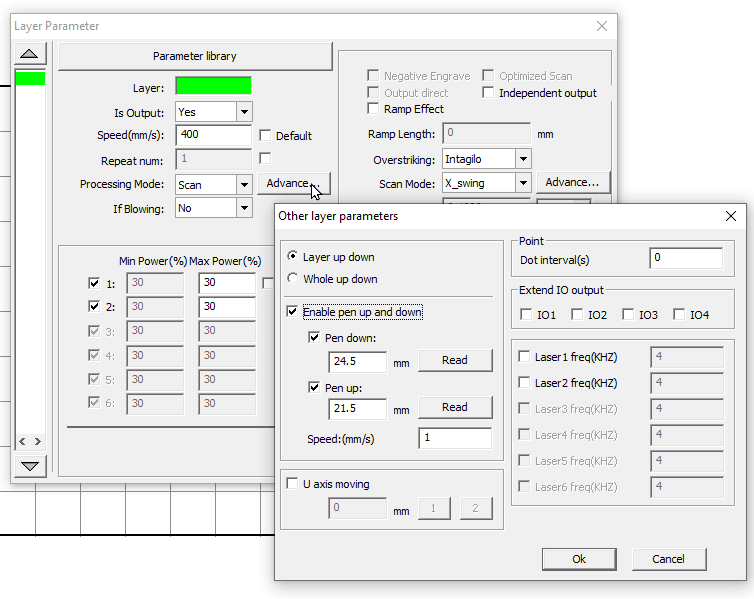Screen dimensions: 754x599
Task: Click the up arrow layer list button
Action: [30, 53]
